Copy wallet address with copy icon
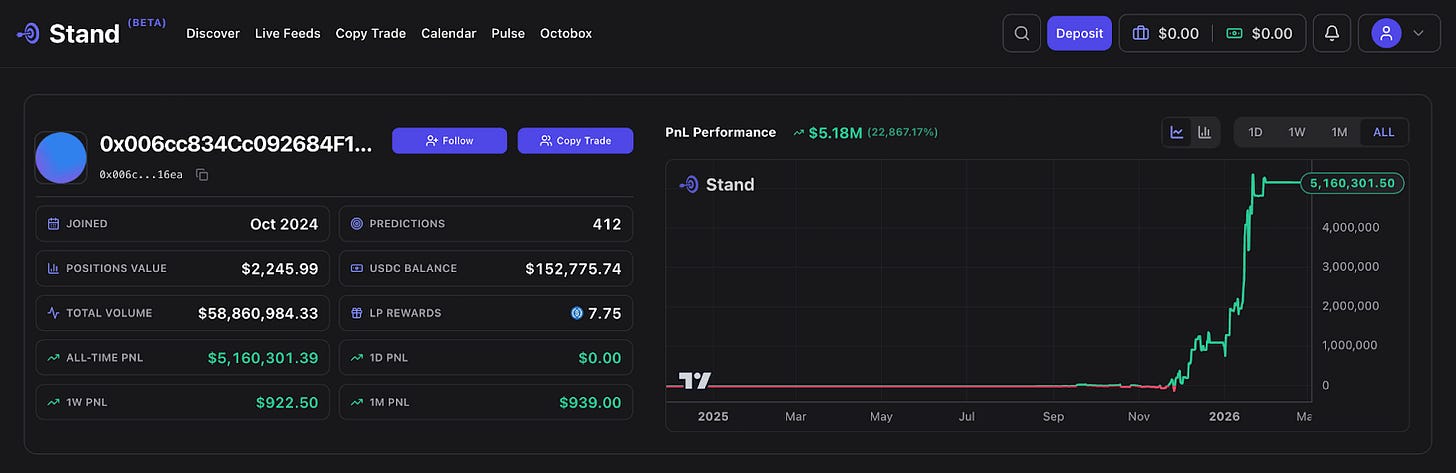1456x473 pixels. point(202,175)
